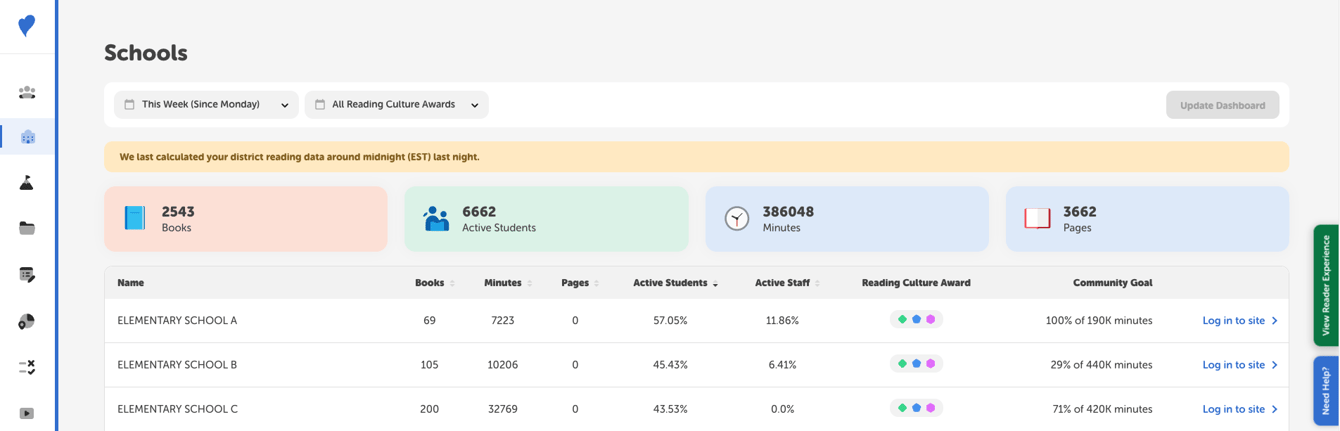Sort table by Active Staff column
The width and height of the screenshot is (1340, 431).
(788, 283)
